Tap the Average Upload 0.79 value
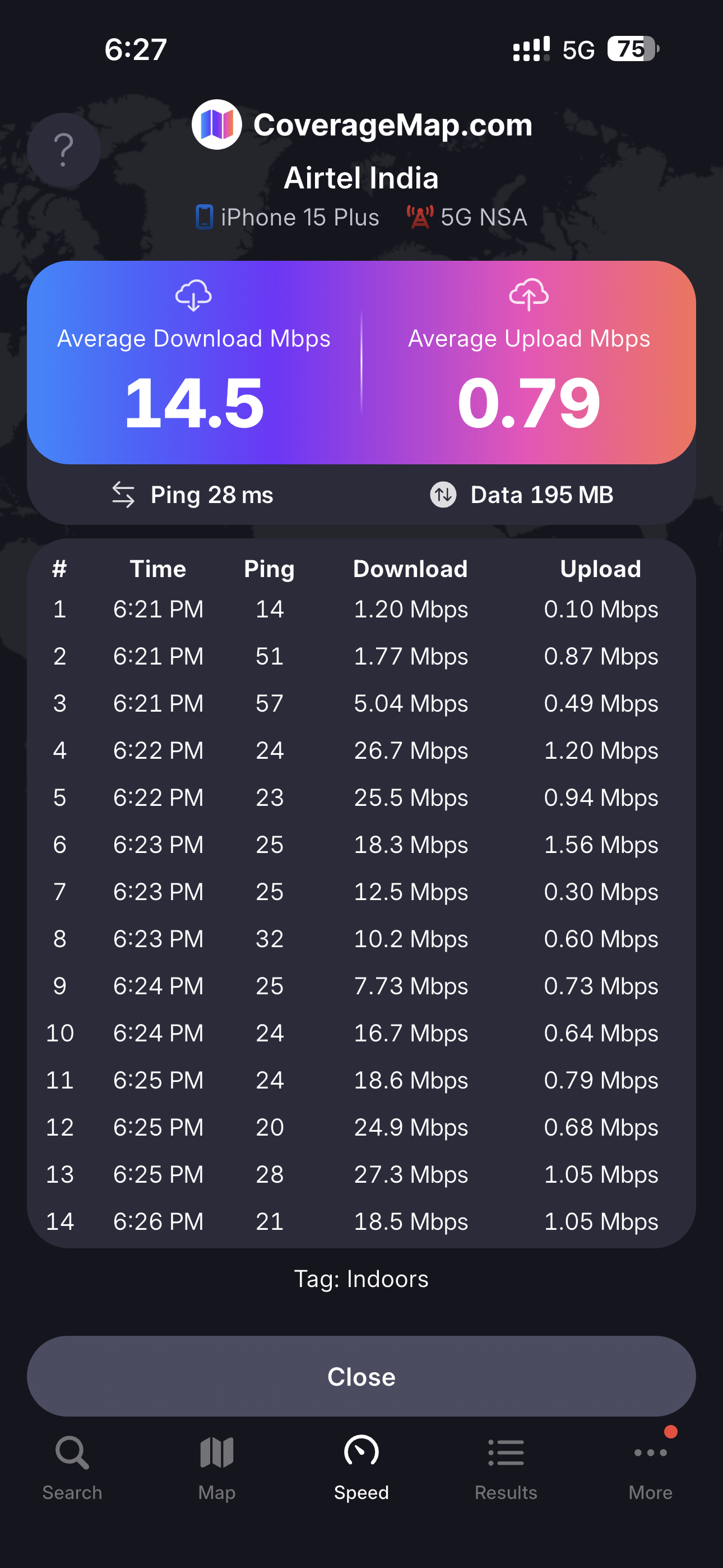The width and height of the screenshot is (723, 1568). tap(529, 403)
